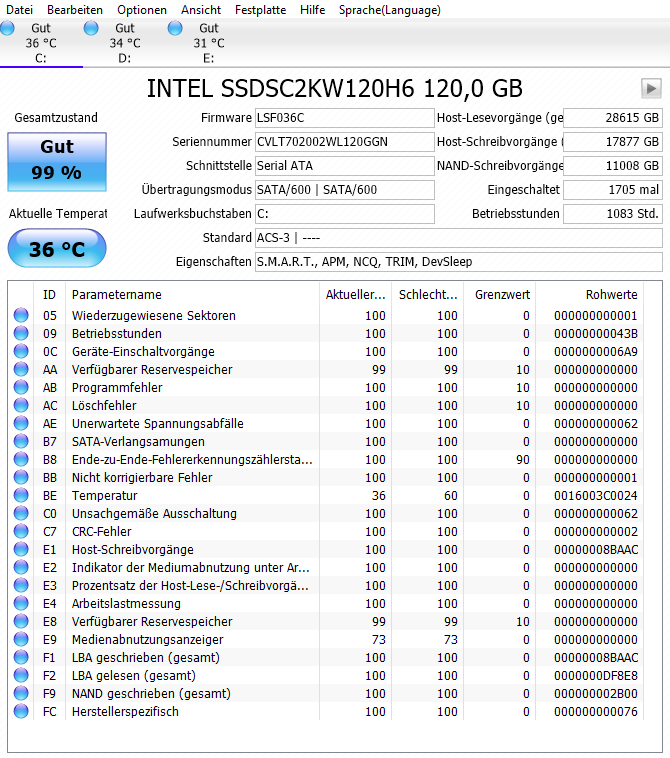
Task: Select the D: drive tab
Action: (125, 43)
